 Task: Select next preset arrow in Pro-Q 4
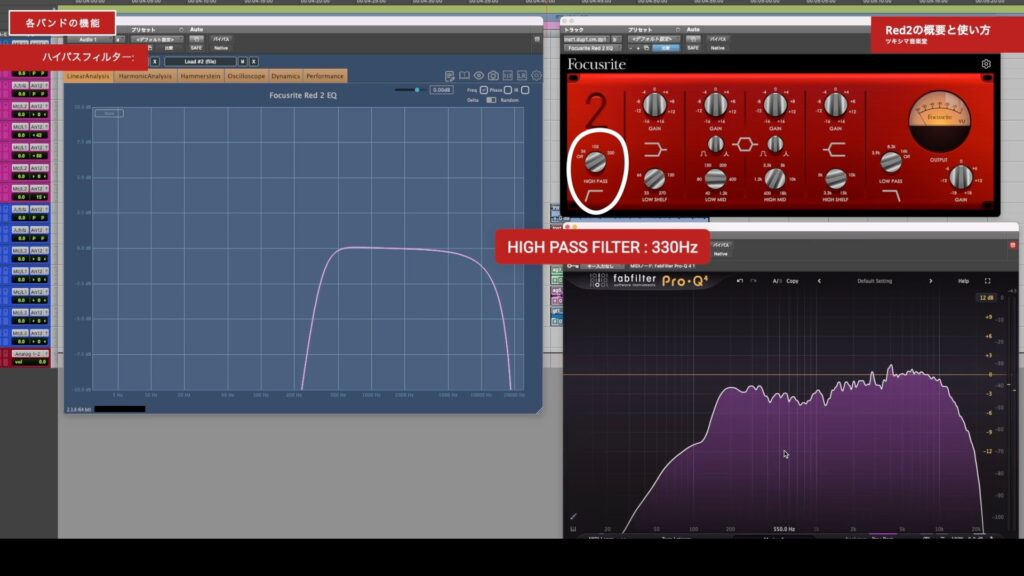click(931, 281)
